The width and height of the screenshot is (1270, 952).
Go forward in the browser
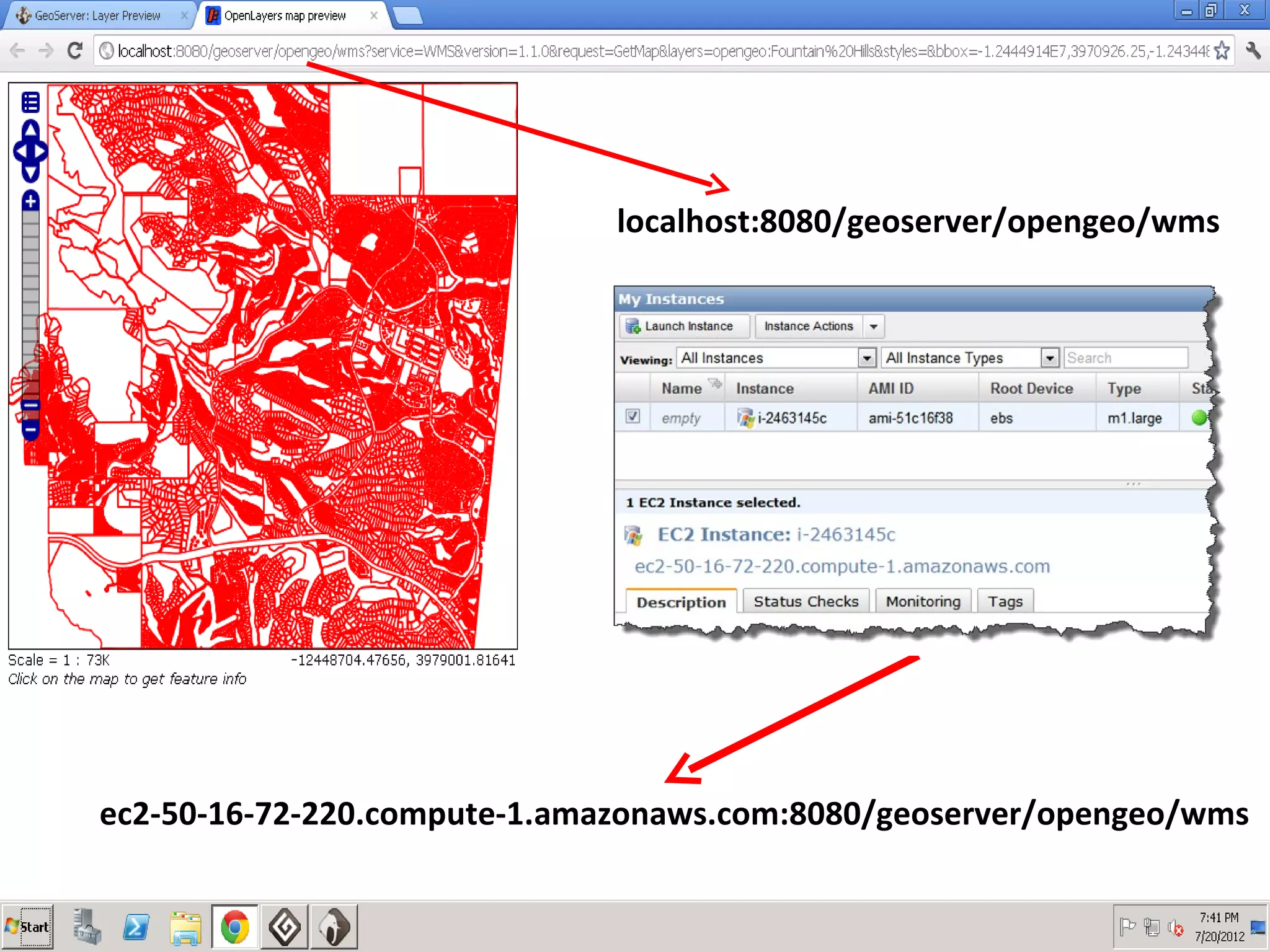[x=46, y=51]
